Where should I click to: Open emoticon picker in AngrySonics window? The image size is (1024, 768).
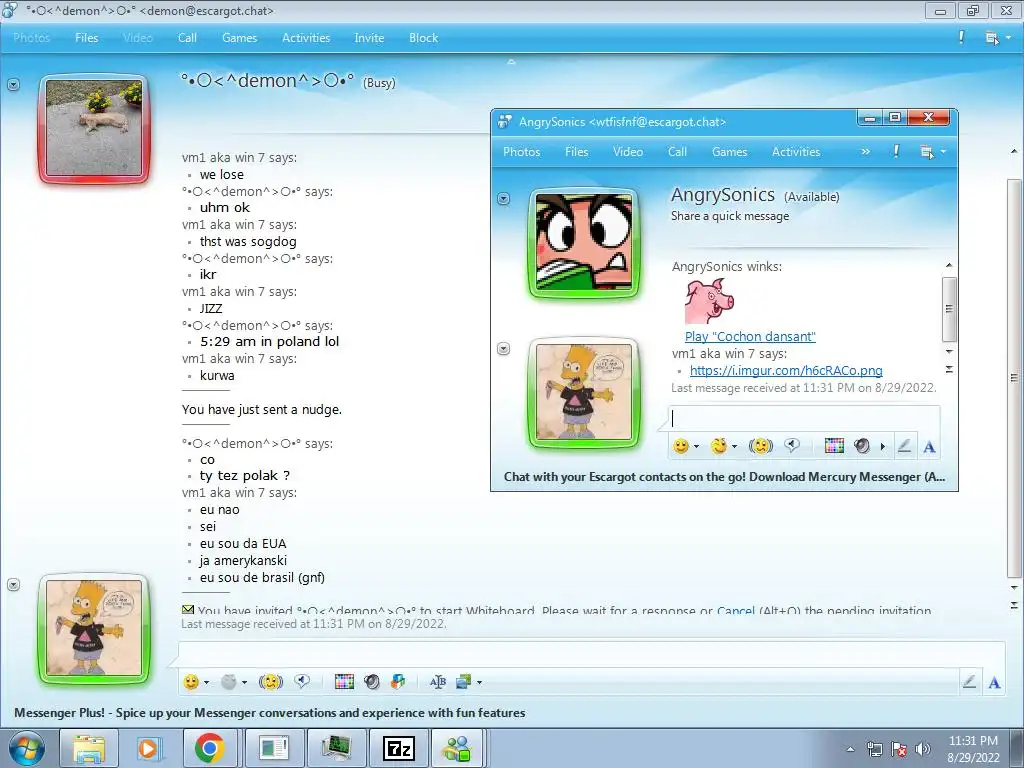click(x=680, y=446)
